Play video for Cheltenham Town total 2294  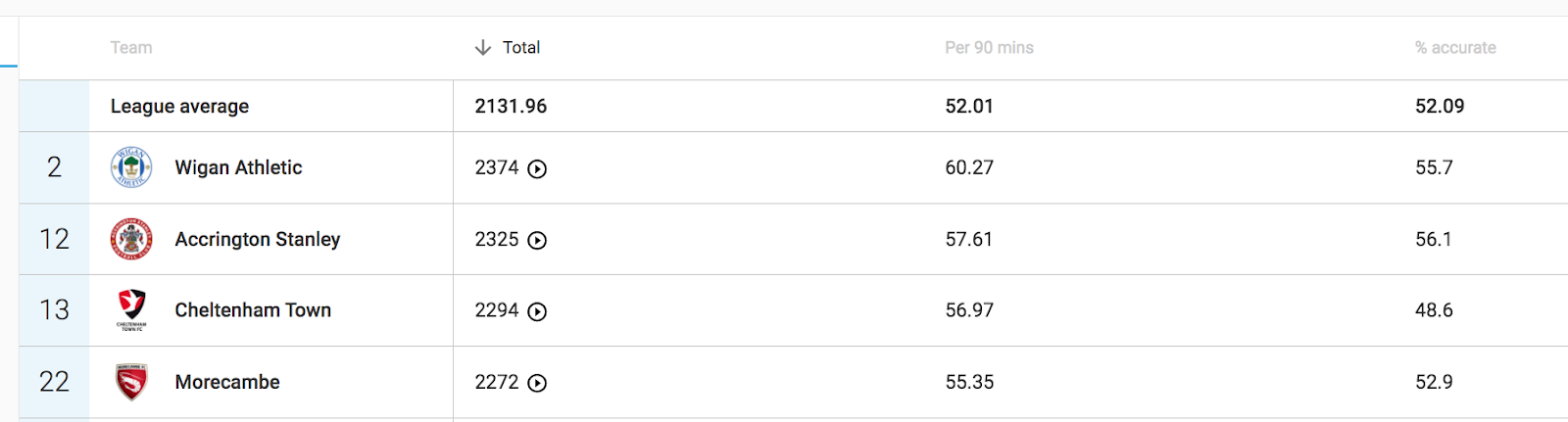tap(537, 311)
